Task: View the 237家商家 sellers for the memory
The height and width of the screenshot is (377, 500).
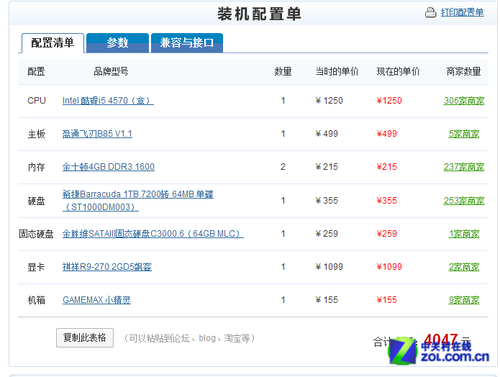Action: [x=464, y=167]
